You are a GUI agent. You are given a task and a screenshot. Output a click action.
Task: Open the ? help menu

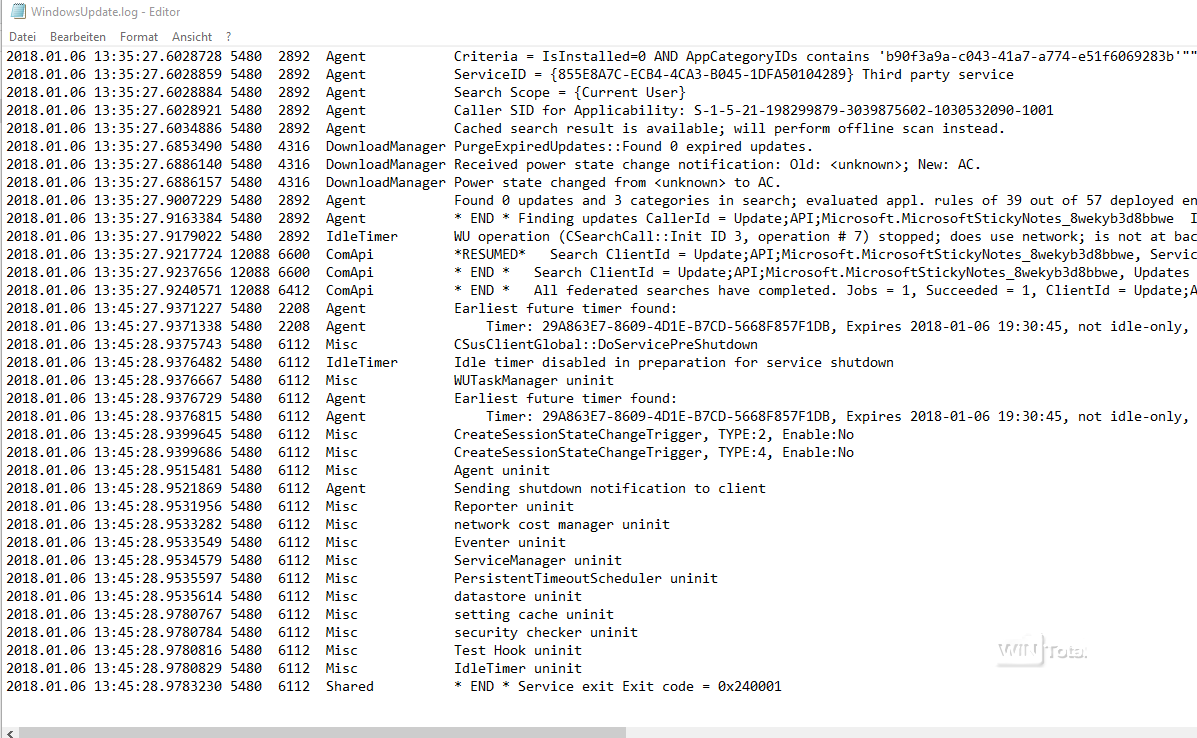coord(229,36)
